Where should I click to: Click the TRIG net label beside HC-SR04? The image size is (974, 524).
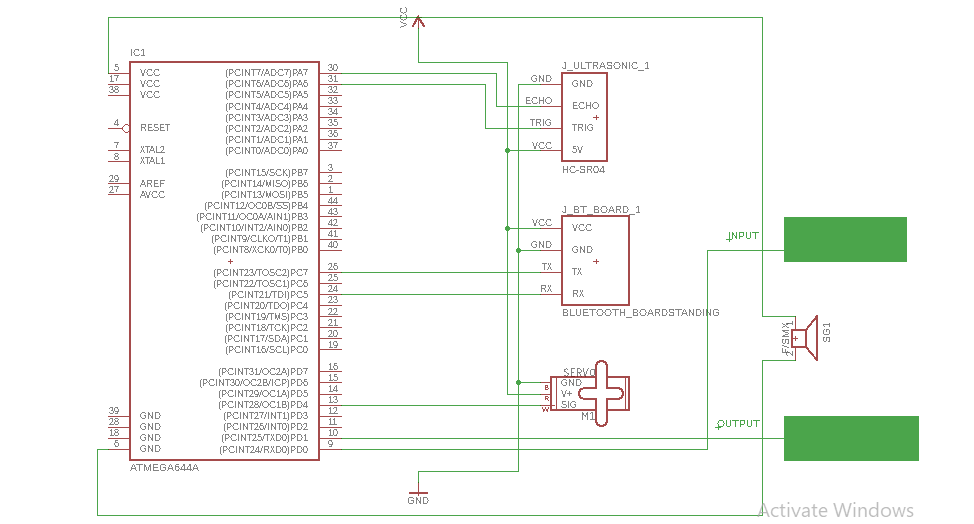click(x=540, y=123)
